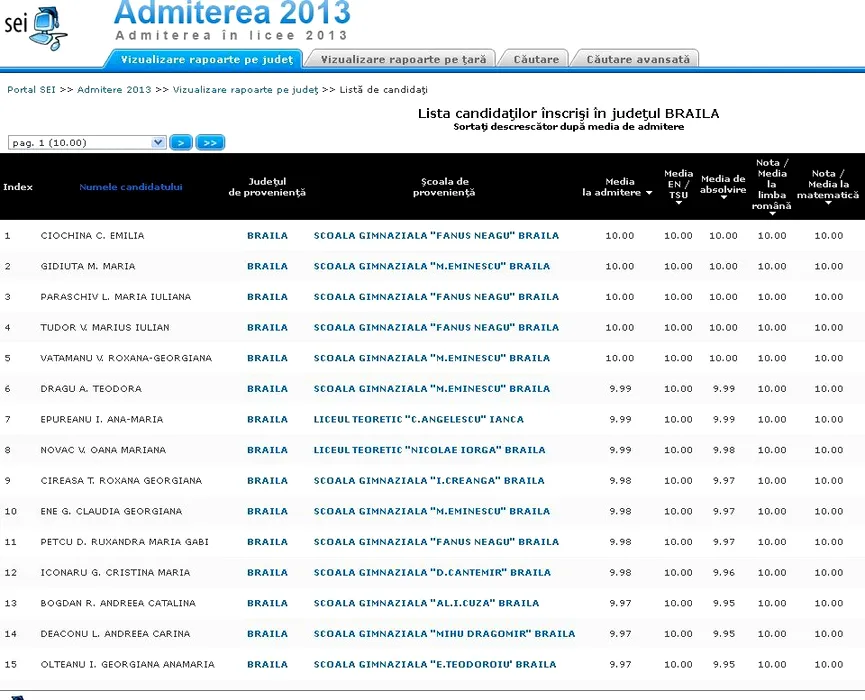Open Scoala Gimnaziala "Mihu Dragomir" link
Screen dimensions: 865x700
[444, 634]
